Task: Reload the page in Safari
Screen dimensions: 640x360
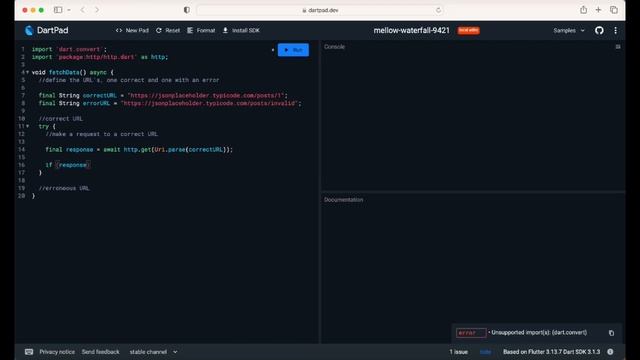Action: [438, 10]
